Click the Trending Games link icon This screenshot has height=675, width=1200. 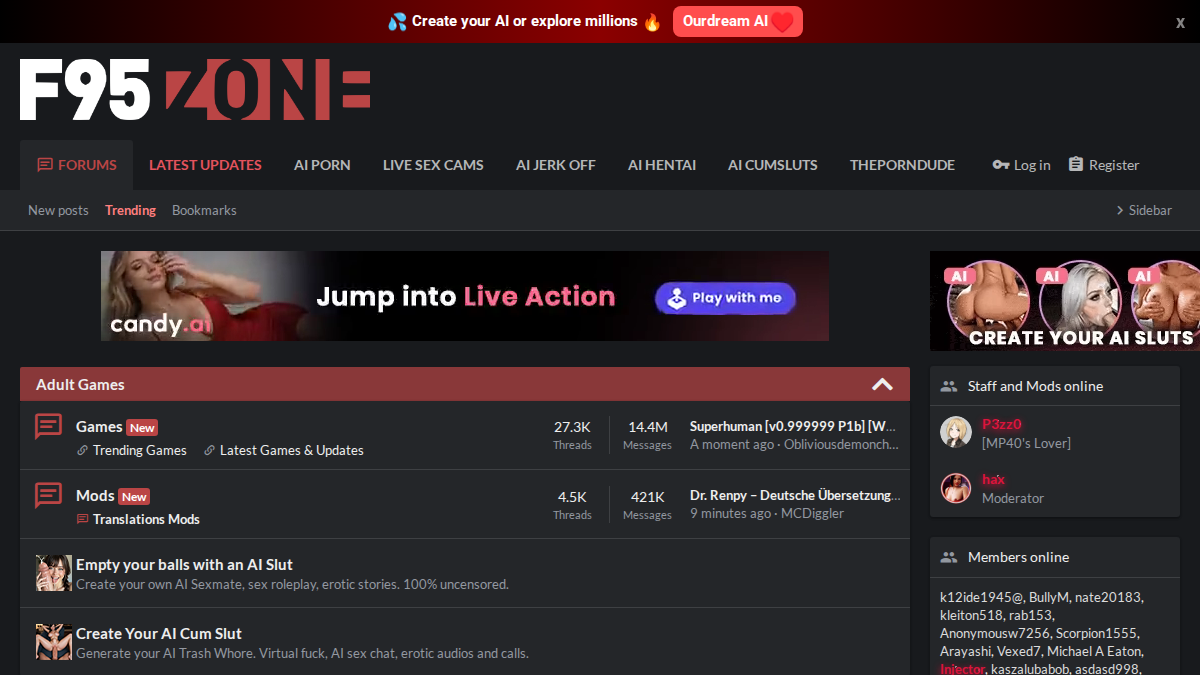(x=82, y=451)
